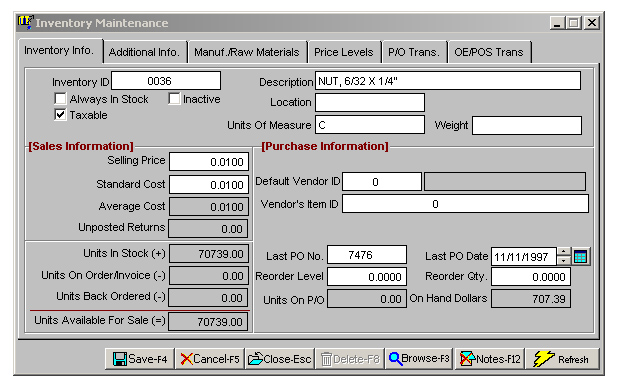Click the Units In Stock (+) value field
This screenshot has width=621, height=387.
click(x=209, y=254)
